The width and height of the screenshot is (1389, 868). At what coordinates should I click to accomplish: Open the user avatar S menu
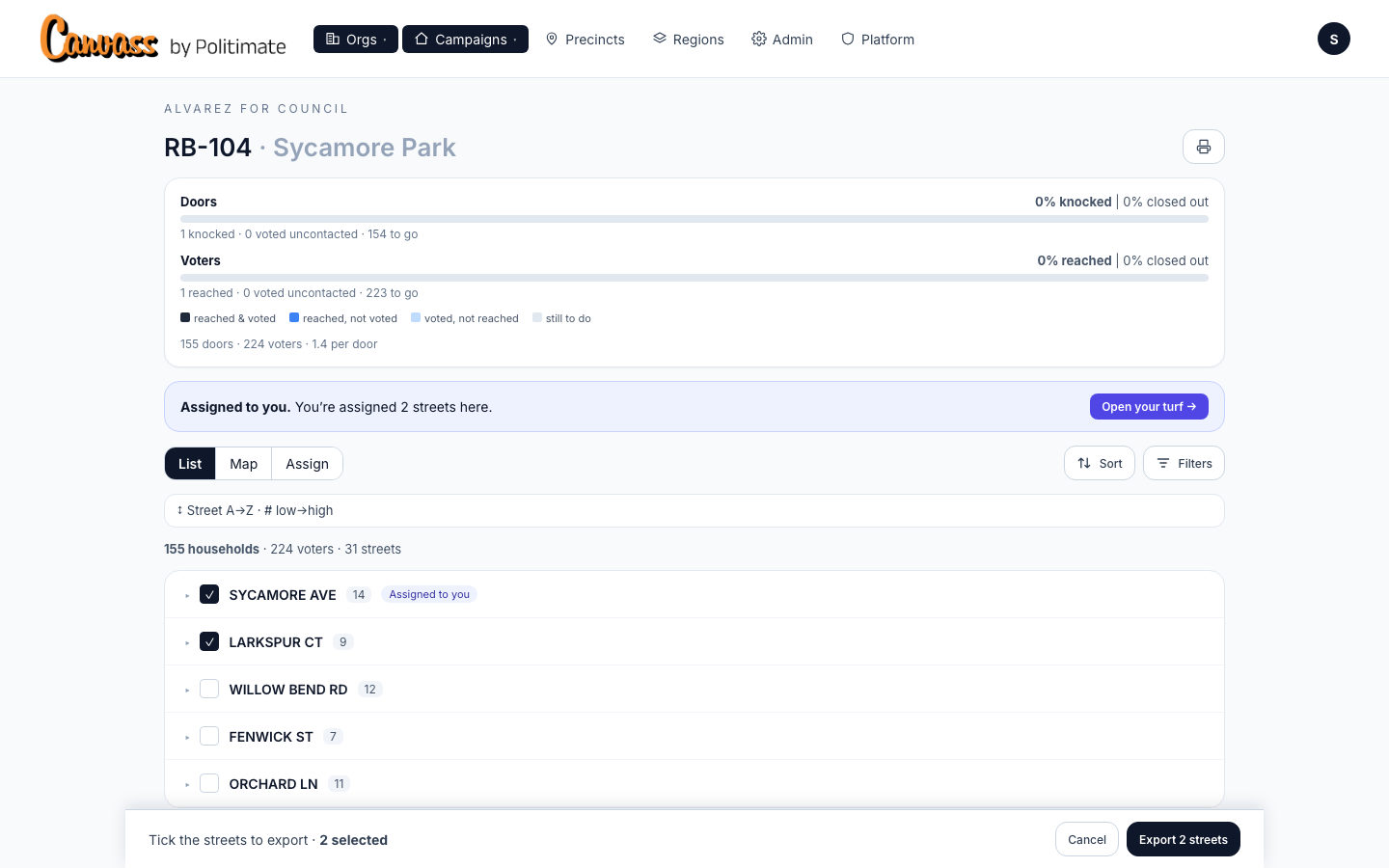(1333, 39)
